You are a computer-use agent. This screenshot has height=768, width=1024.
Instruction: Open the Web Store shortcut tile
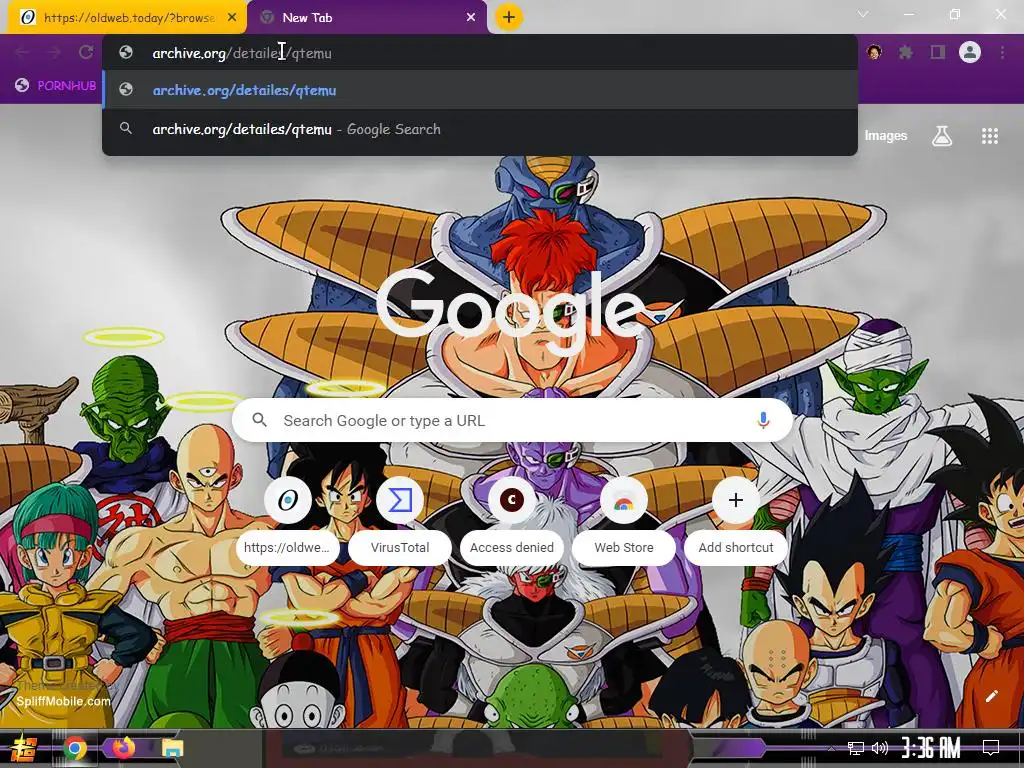tap(624, 520)
